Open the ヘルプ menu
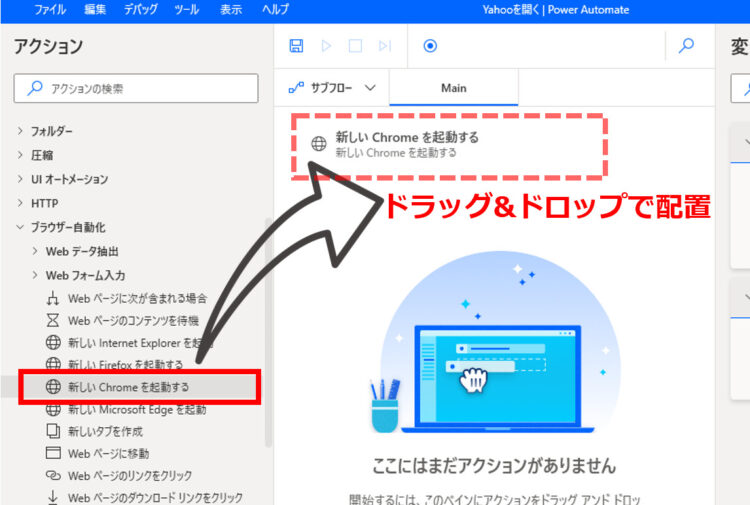 pyautogui.click(x=276, y=10)
